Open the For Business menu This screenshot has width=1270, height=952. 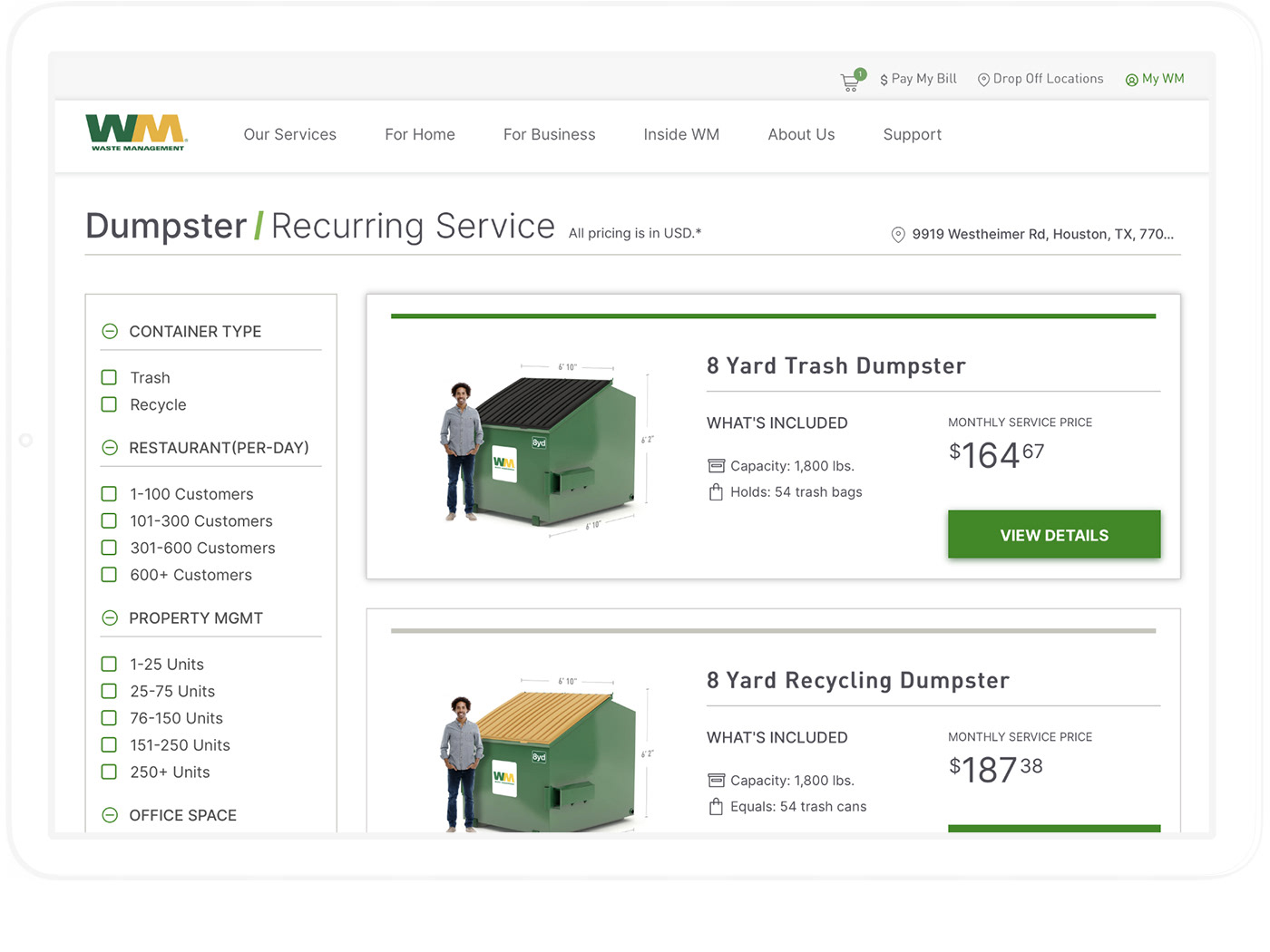pos(549,134)
